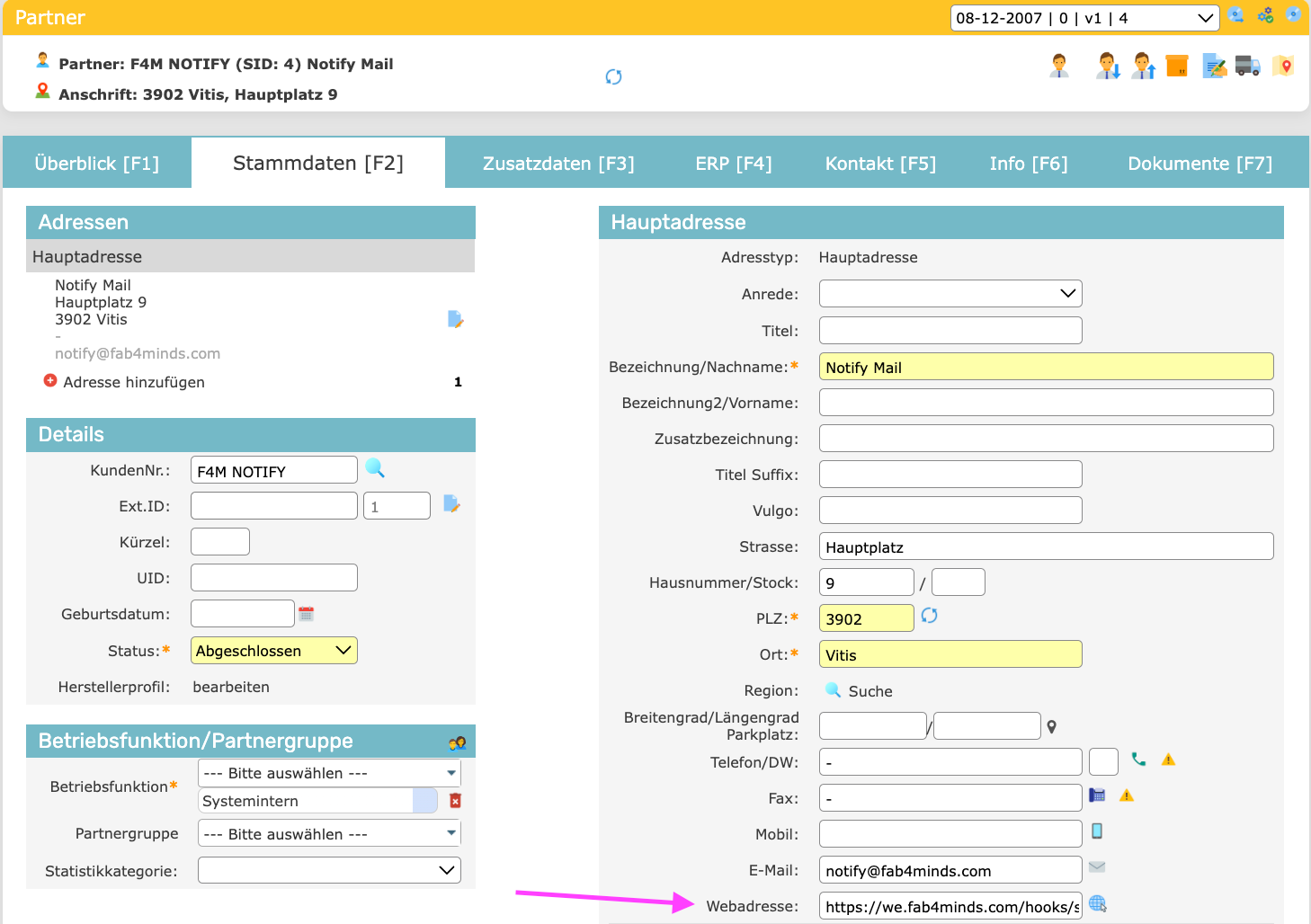Click the orange package box icon
Image resolution: width=1311 pixels, height=924 pixels.
pyautogui.click(x=1177, y=66)
